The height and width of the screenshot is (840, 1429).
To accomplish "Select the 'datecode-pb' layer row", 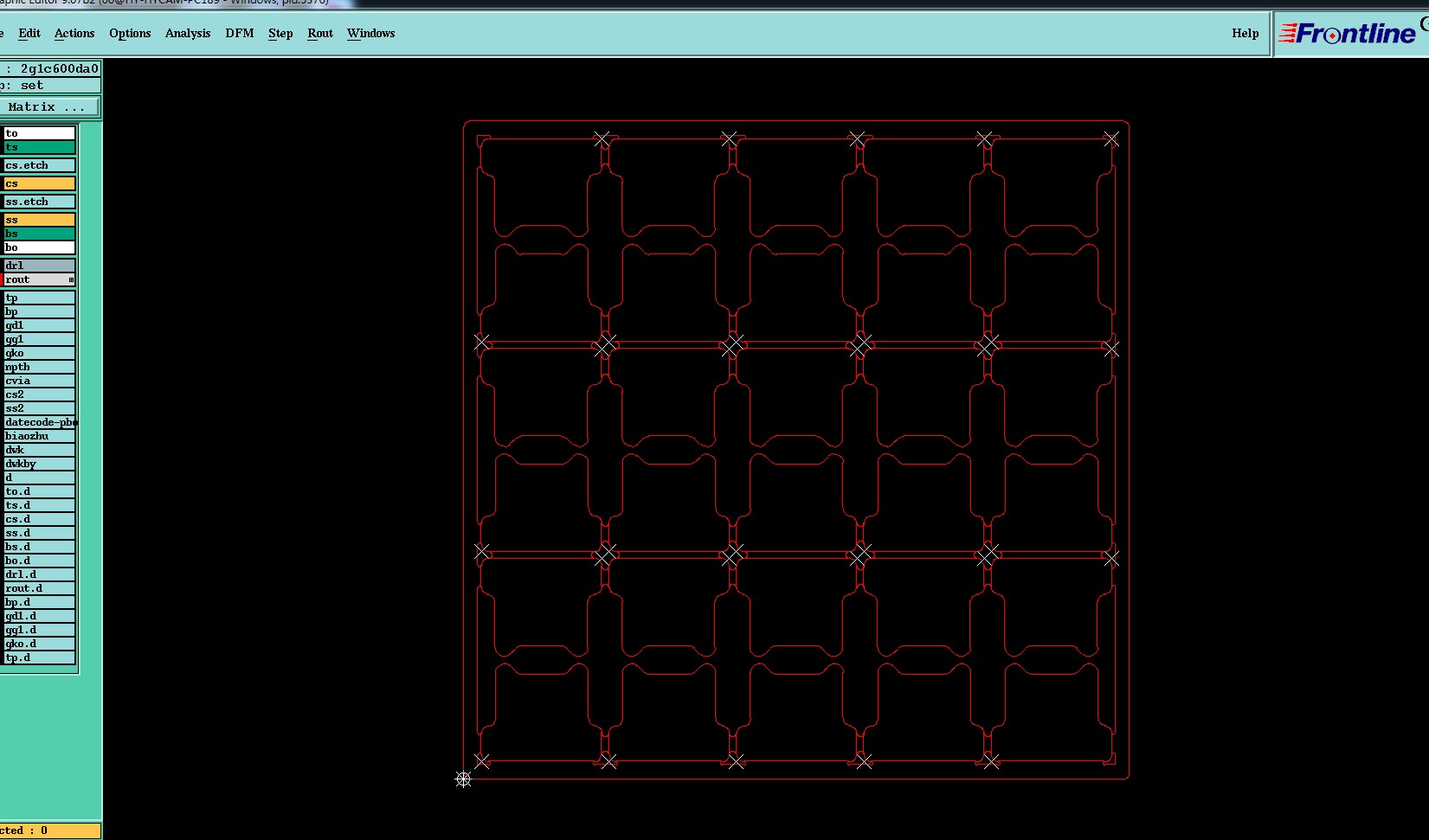I will [x=39, y=422].
